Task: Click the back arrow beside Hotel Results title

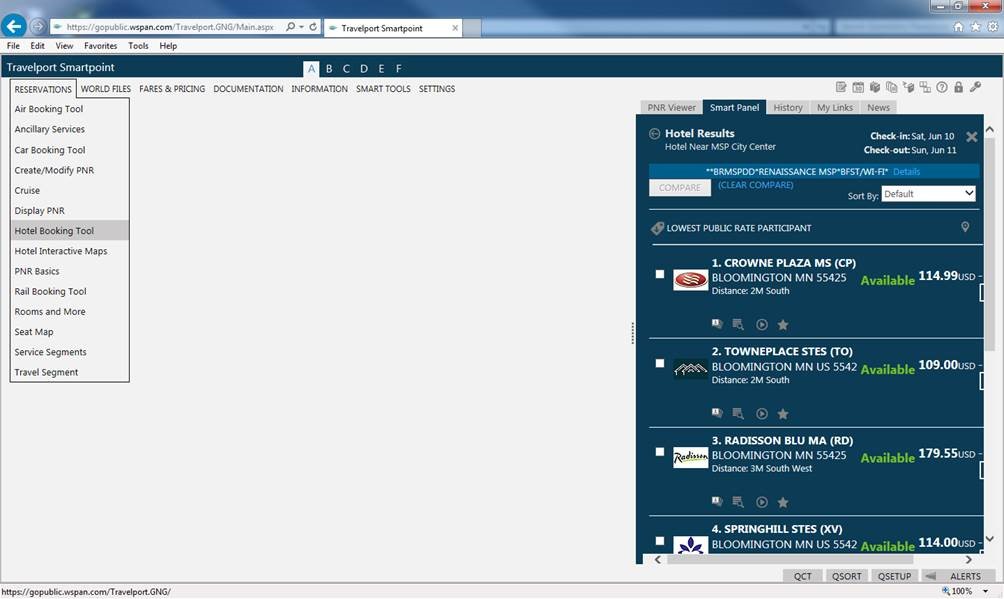Action: [654, 134]
